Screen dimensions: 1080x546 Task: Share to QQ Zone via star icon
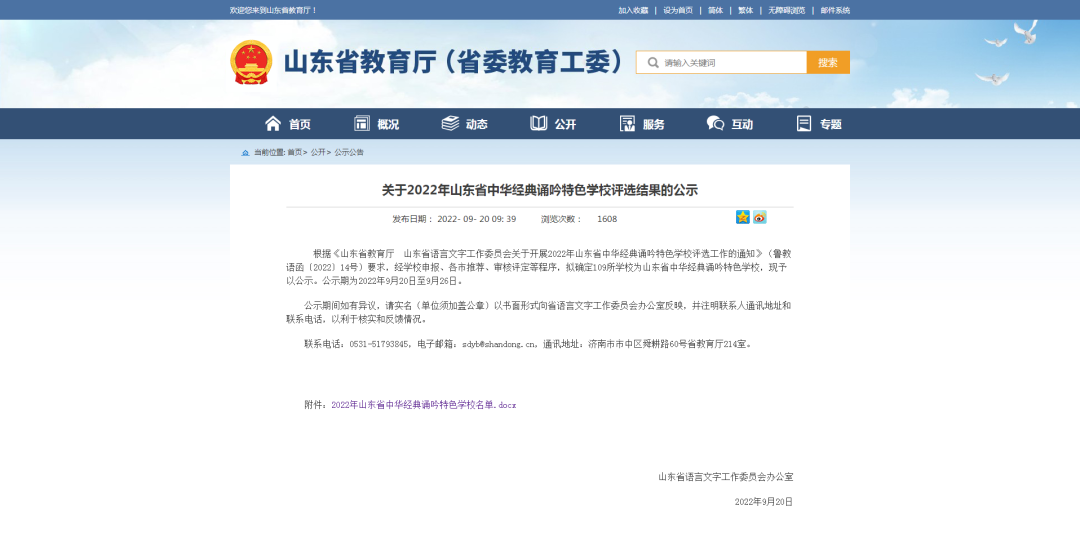coord(743,217)
